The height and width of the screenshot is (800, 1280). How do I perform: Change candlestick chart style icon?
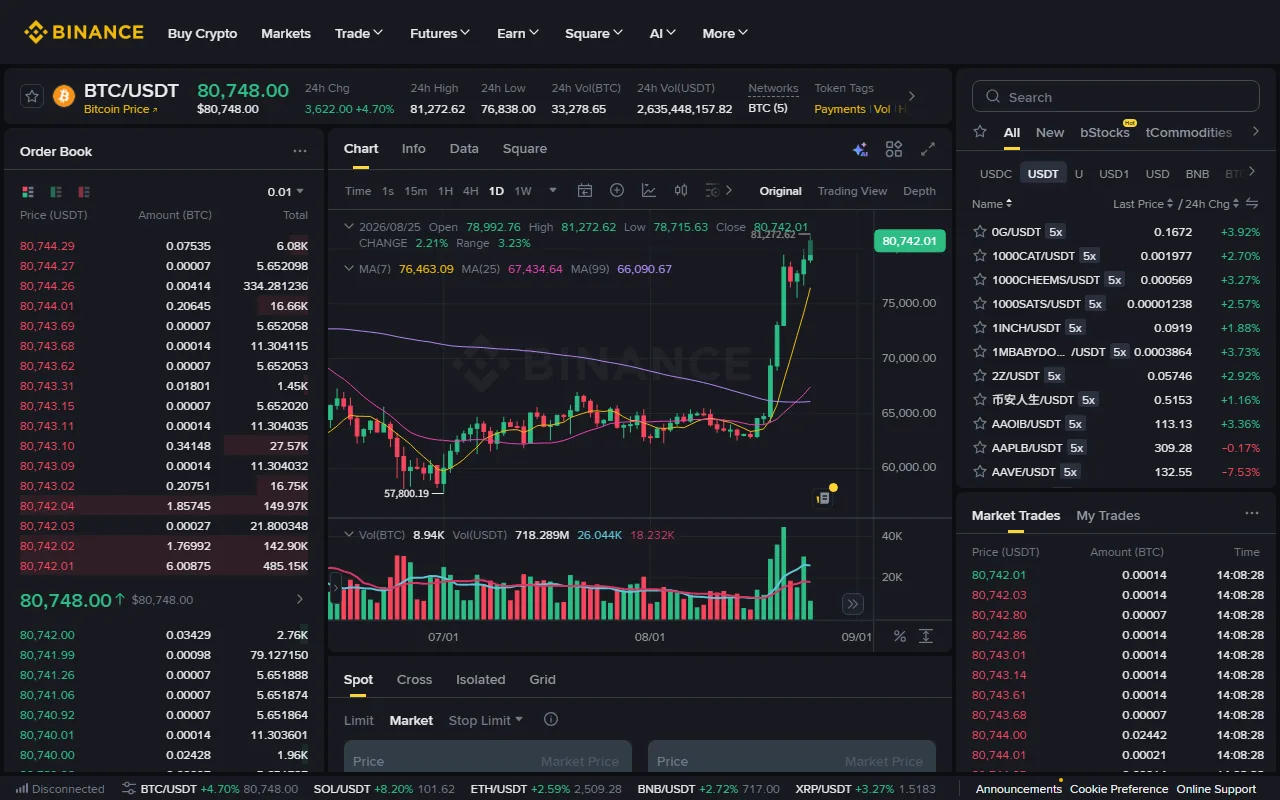(x=681, y=190)
